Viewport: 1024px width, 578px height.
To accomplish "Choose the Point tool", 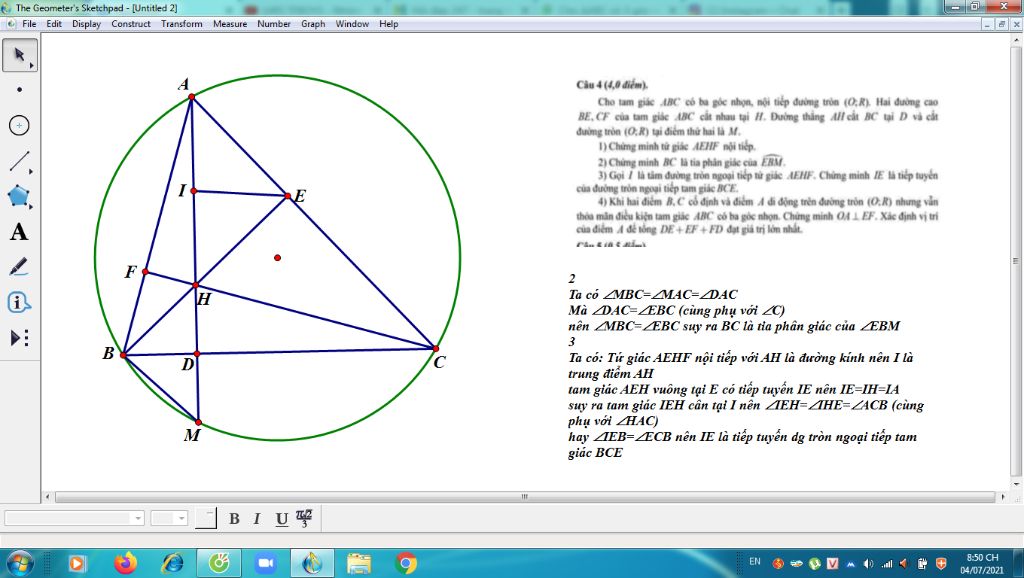I will pos(20,89).
